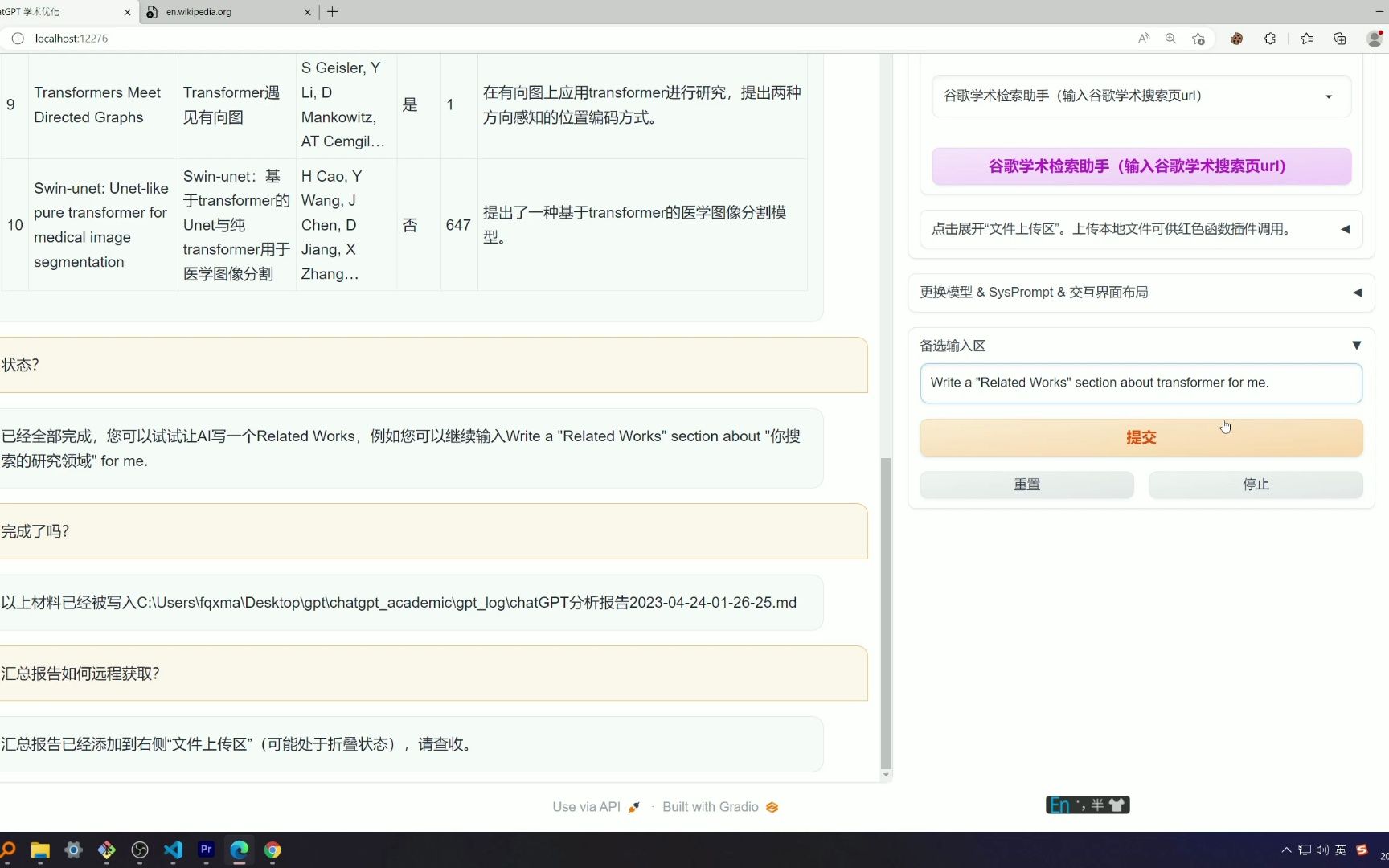Click the Sogou input icon in system tray
1389x868 pixels.
[x=1362, y=850]
